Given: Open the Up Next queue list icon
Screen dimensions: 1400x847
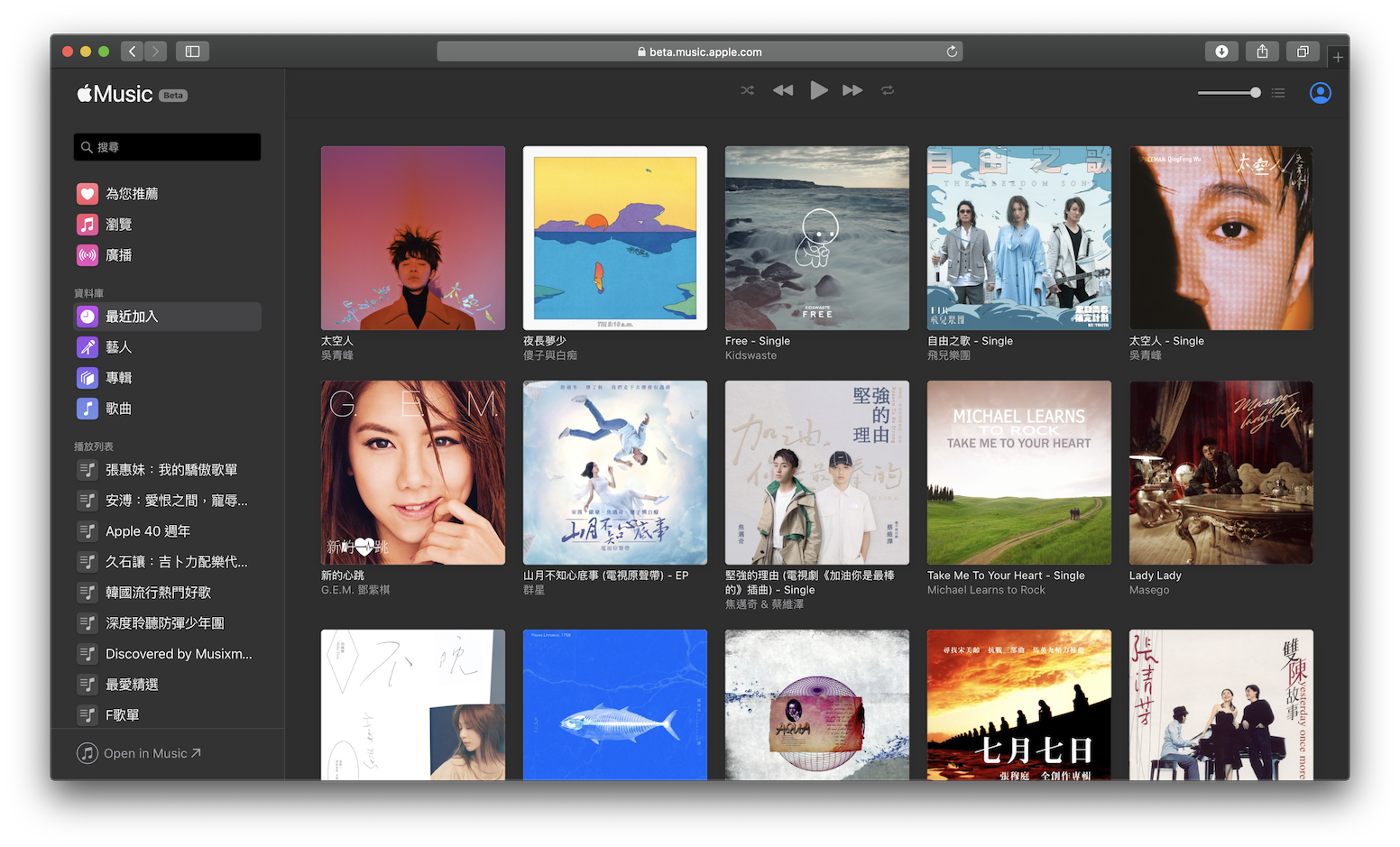Looking at the screenshot, I should (1278, 93).
